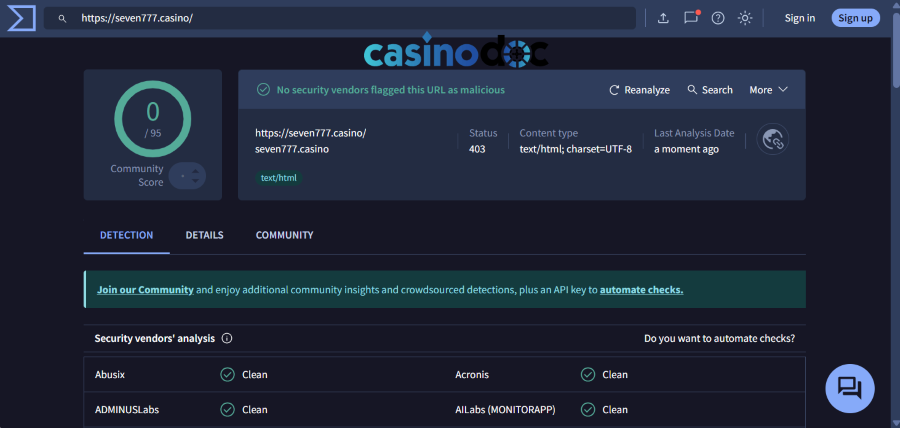Click the Sign up button
This screenshot has width=900, height=428.
coord(855,18)
